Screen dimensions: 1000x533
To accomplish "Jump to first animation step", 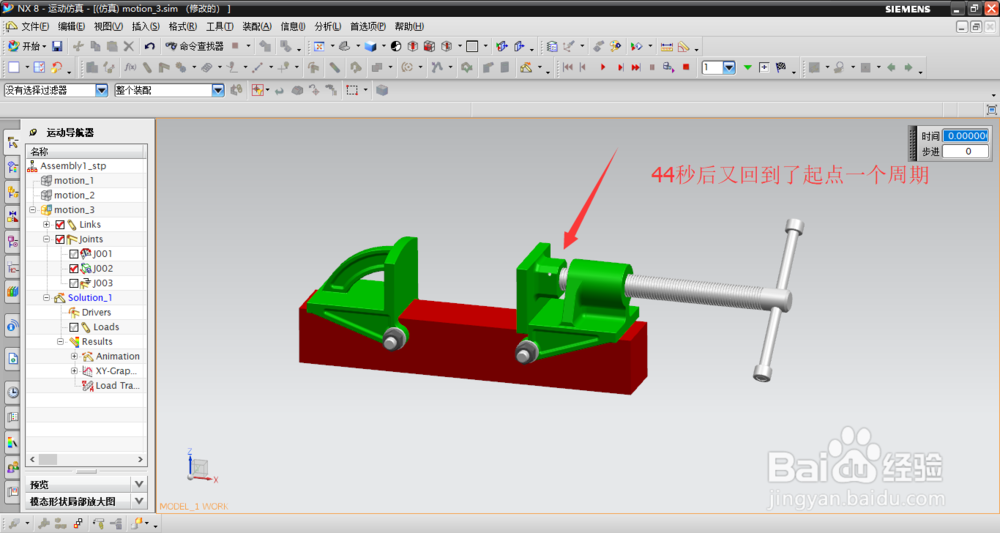I will 568,67.
